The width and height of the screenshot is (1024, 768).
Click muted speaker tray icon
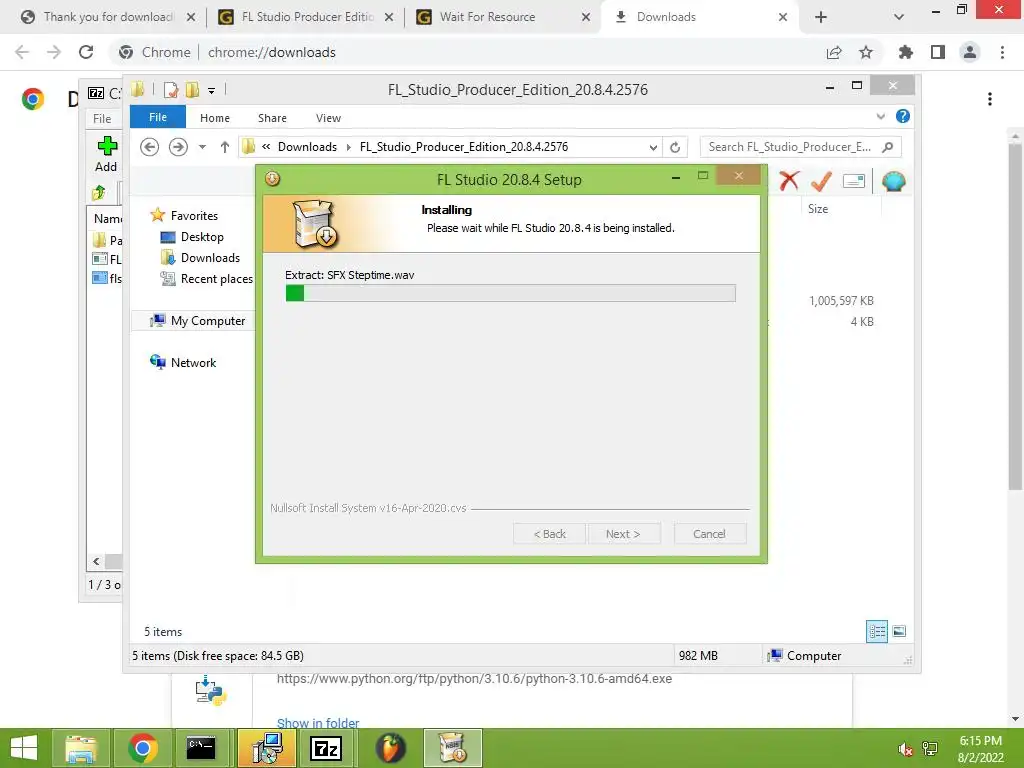click(x=905, y=749)
